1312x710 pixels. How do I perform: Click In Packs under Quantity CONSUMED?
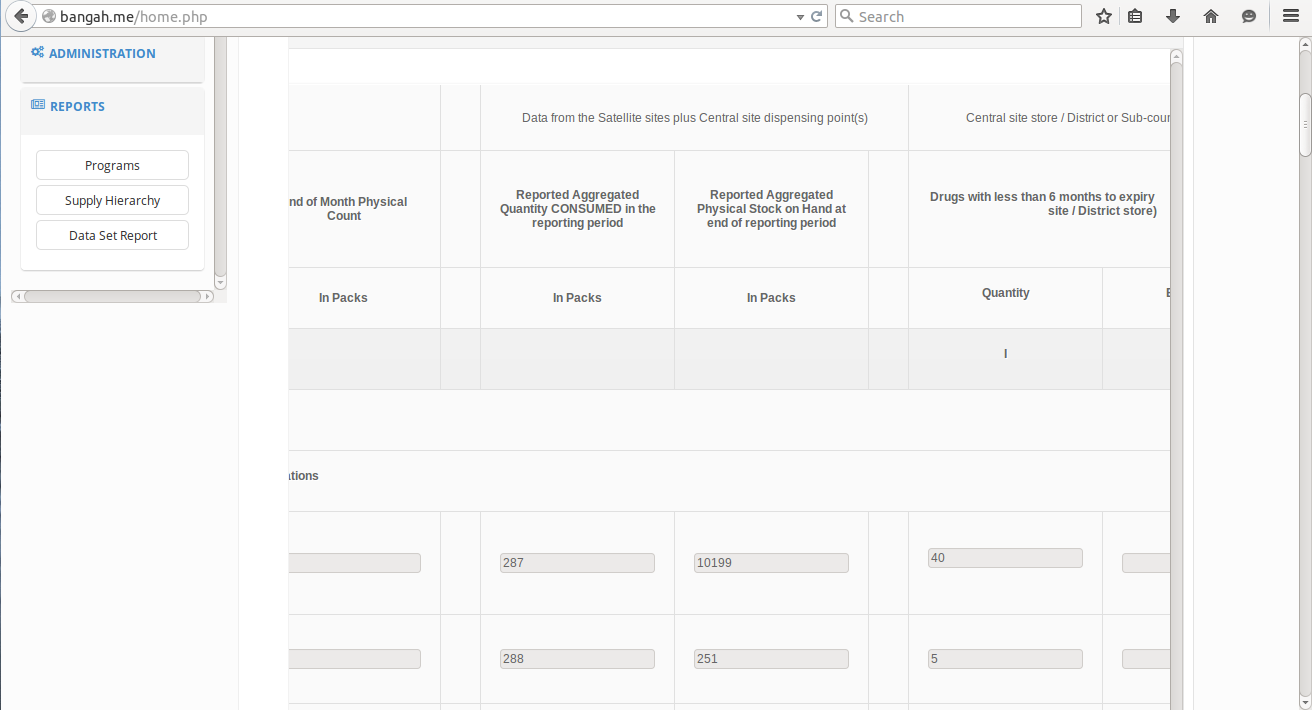coord(577,298)
